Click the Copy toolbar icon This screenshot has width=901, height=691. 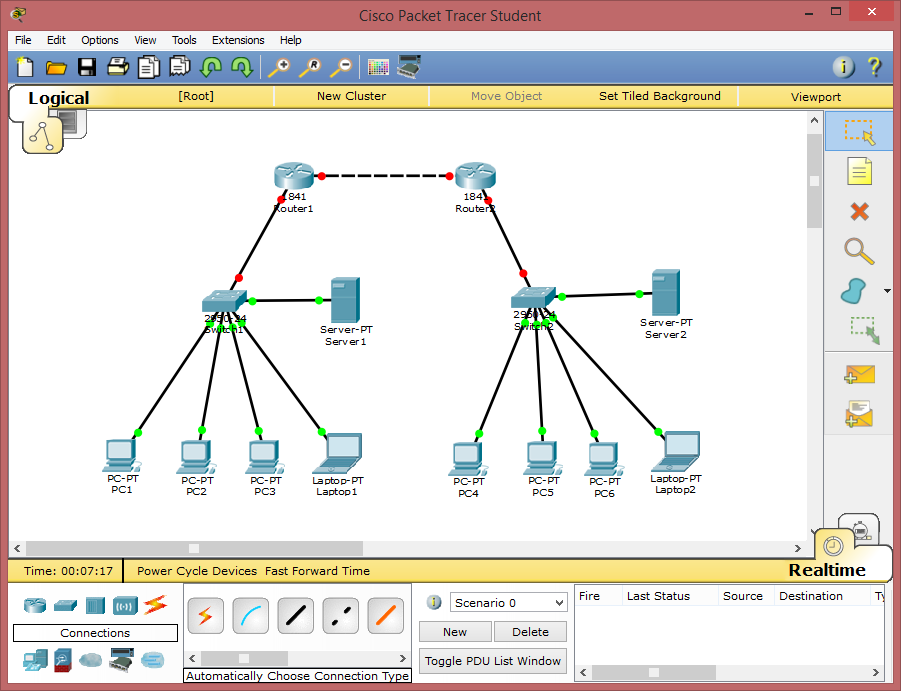pyautogui.click(x=148, y=67)
